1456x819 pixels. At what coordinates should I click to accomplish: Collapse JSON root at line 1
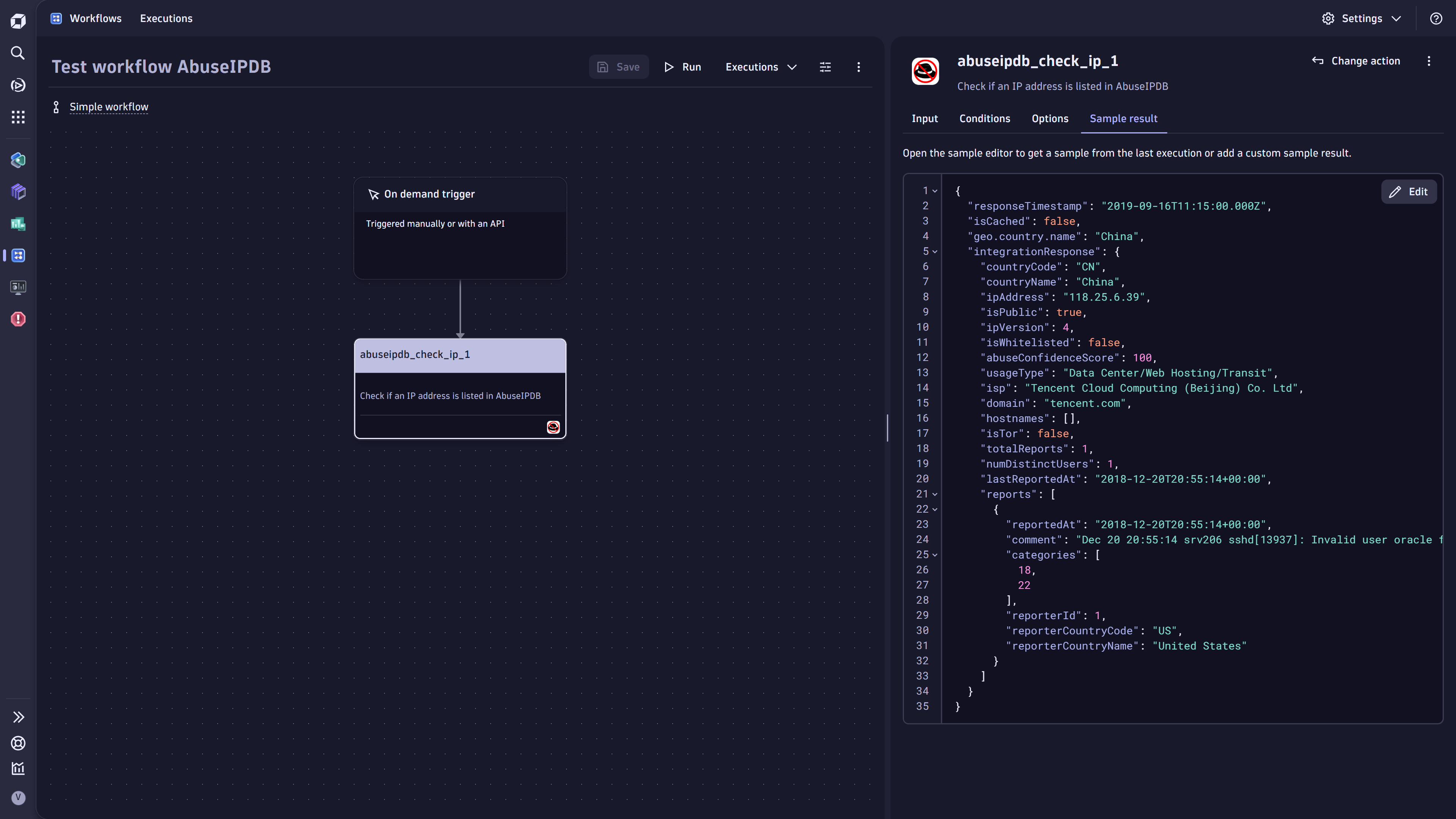(935, 191)
